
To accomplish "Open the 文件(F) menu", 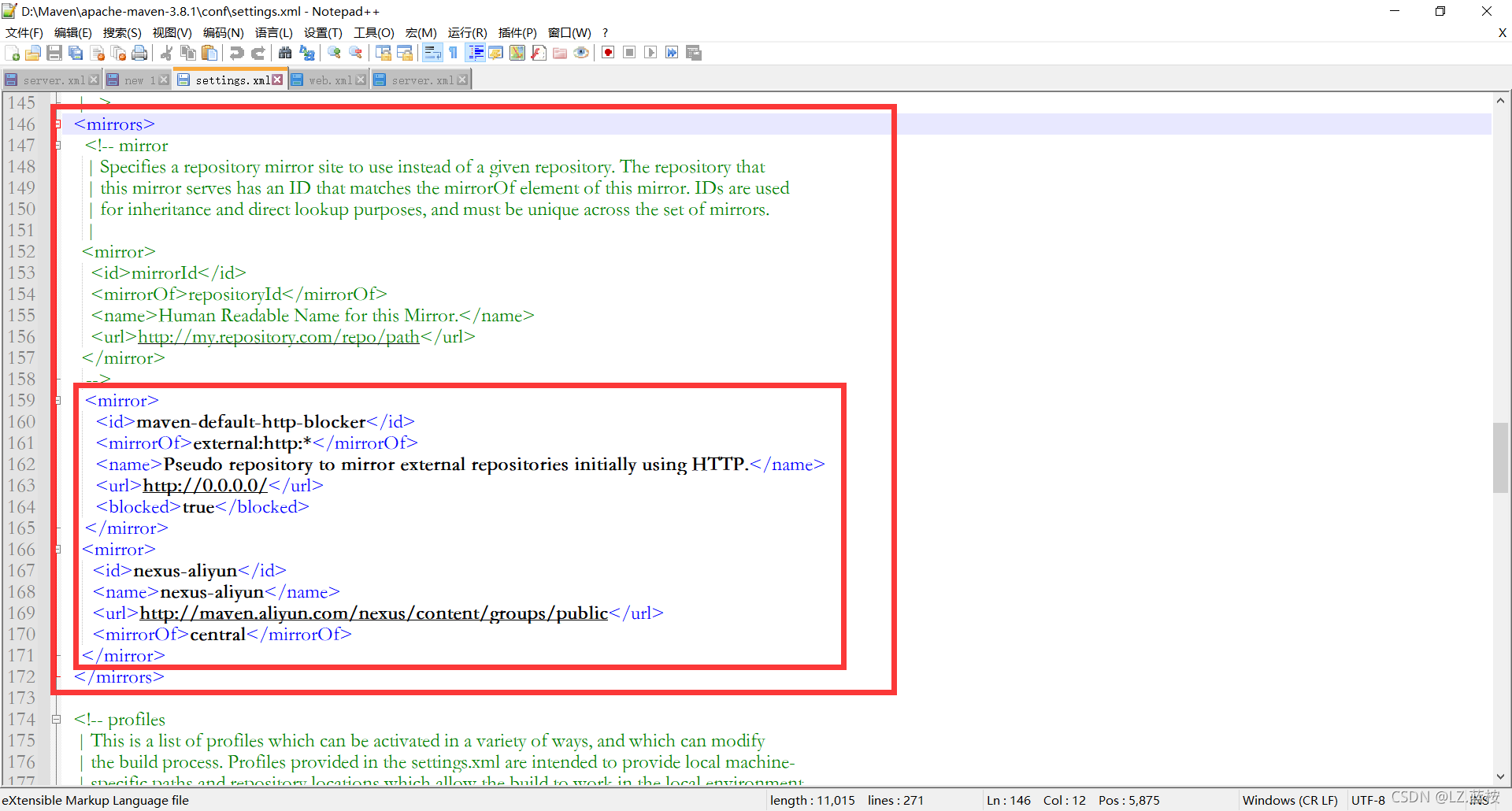I will click(24, 32).
